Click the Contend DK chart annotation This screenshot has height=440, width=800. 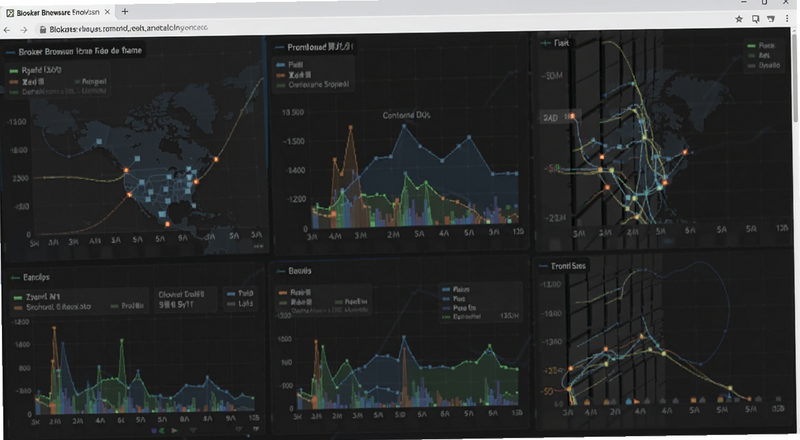coord(406,115)
